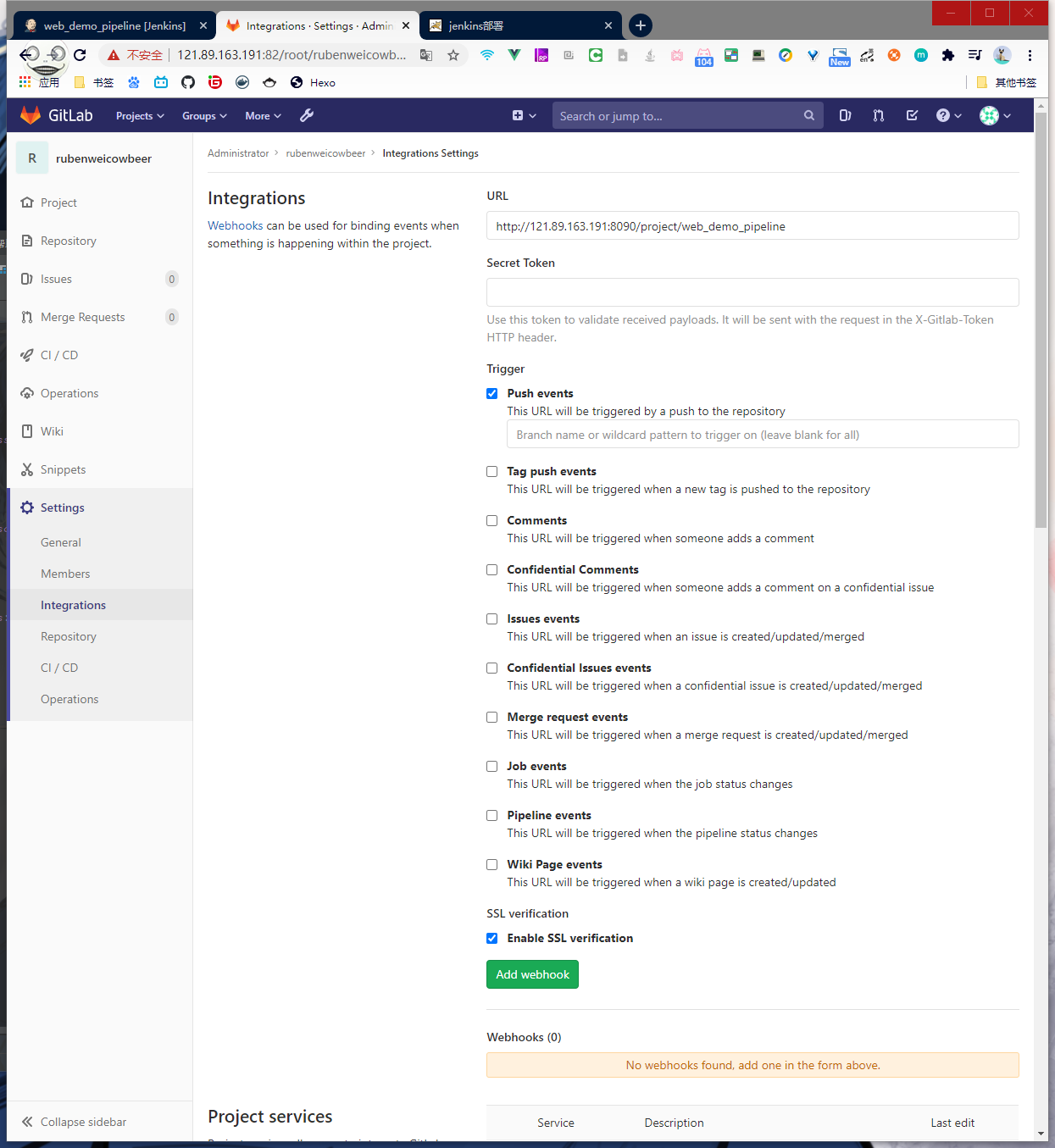This screenshot has width=1055, height=1148.
Task: Open the To-Do list checkmark icon
Action: point(912,115)
